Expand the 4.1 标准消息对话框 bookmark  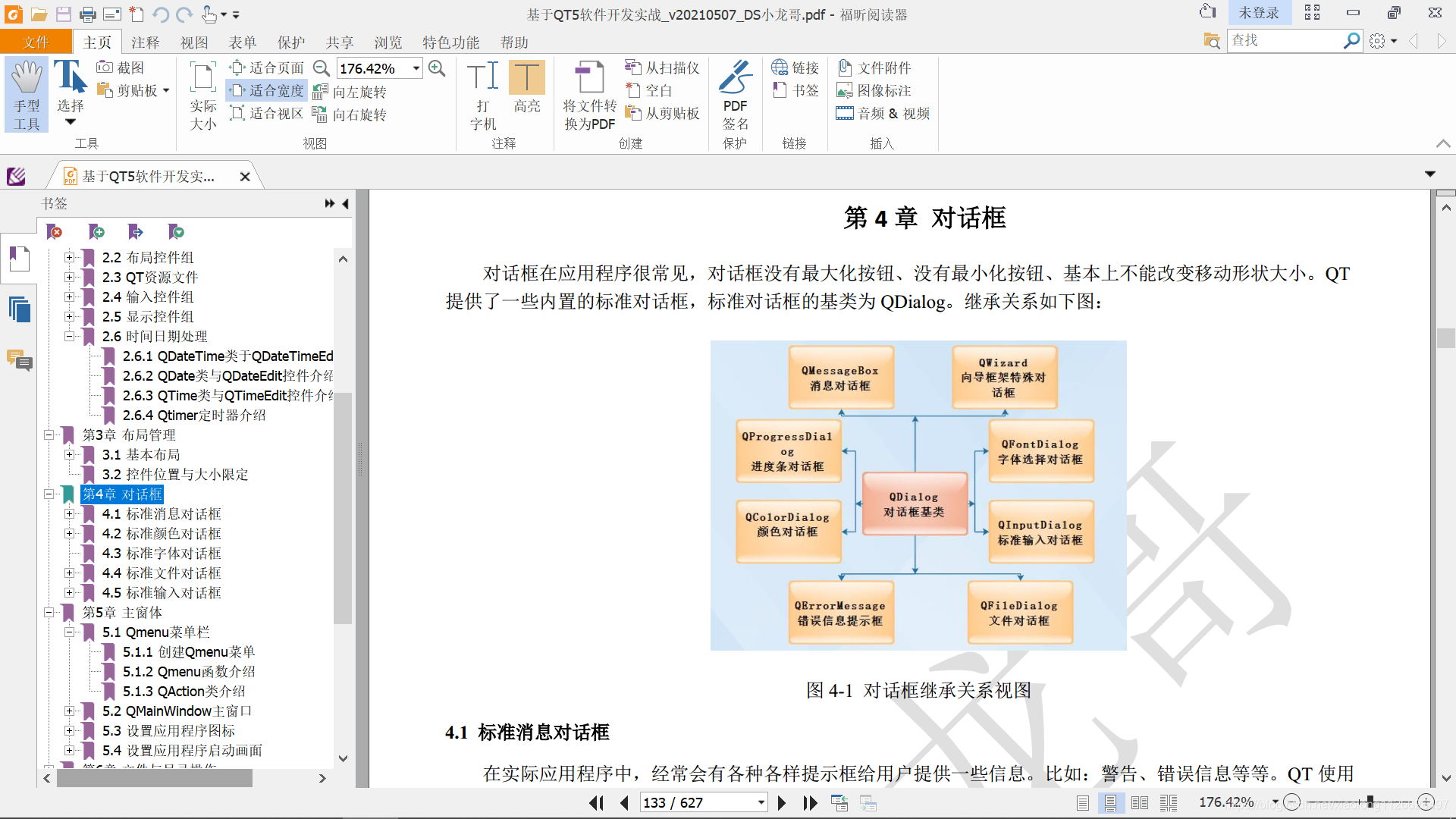click(69, 514)
